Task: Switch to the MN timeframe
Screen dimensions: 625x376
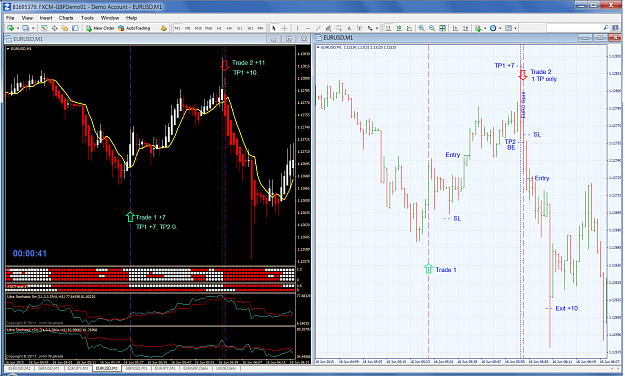Action: click(260, 28)
